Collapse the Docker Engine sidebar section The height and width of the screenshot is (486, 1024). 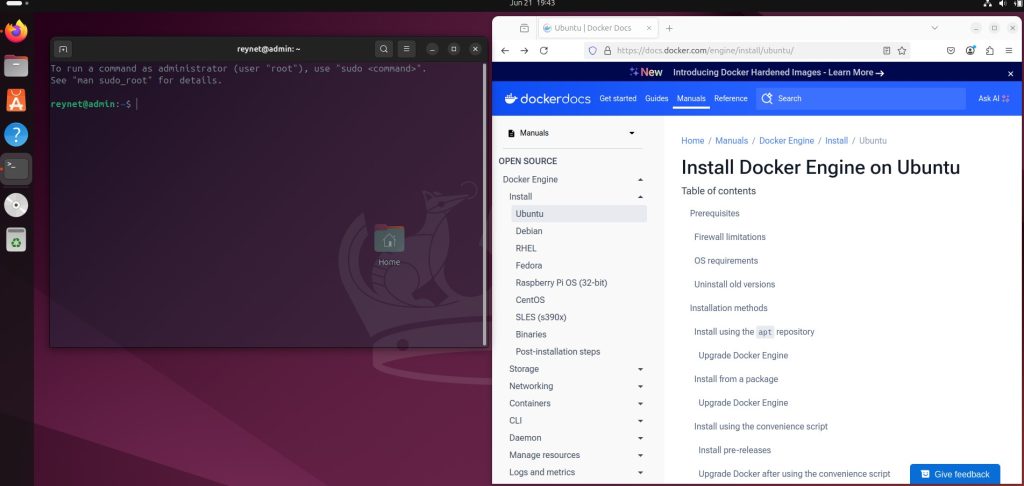pos(640,180)
